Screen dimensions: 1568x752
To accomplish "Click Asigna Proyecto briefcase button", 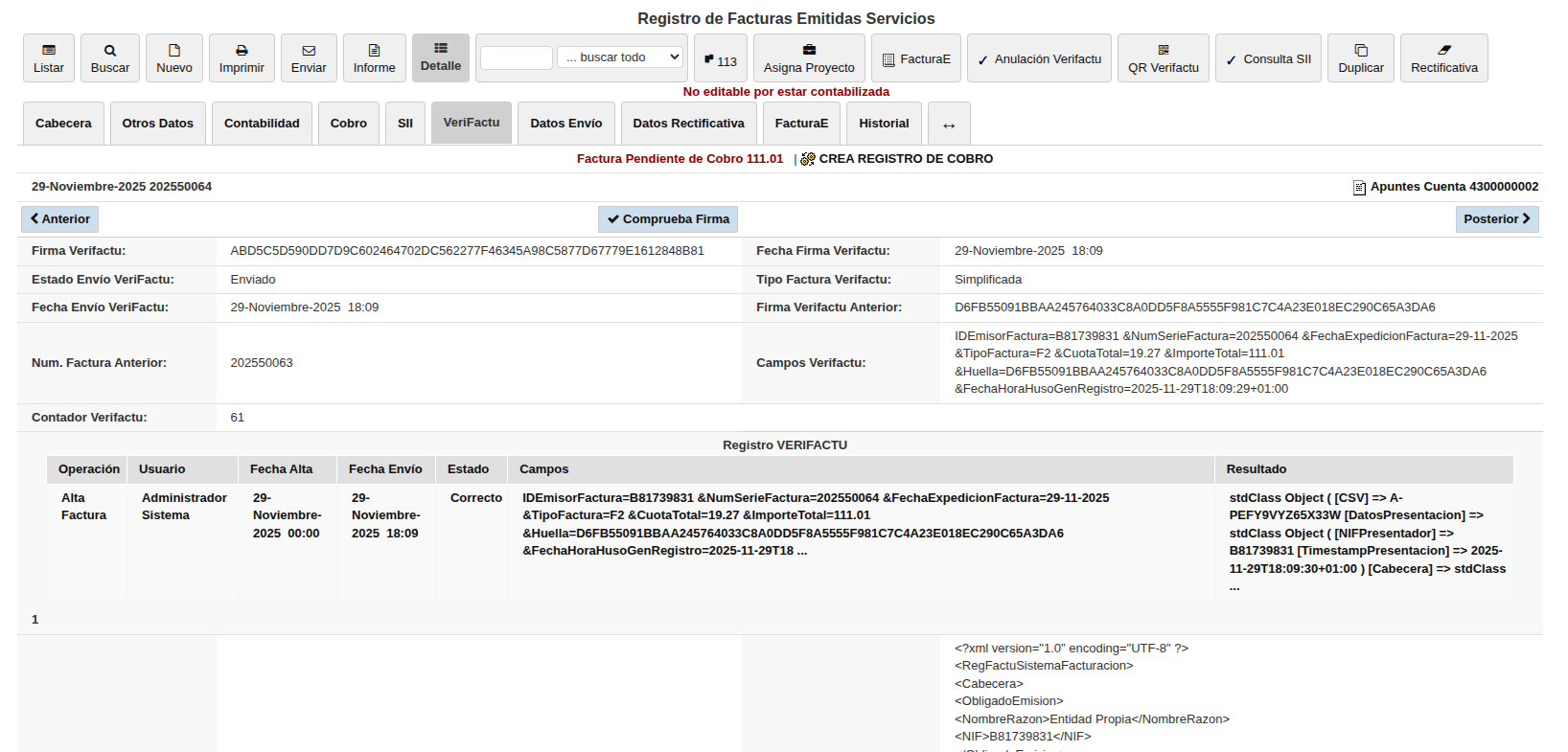I will tap(809, 58).
